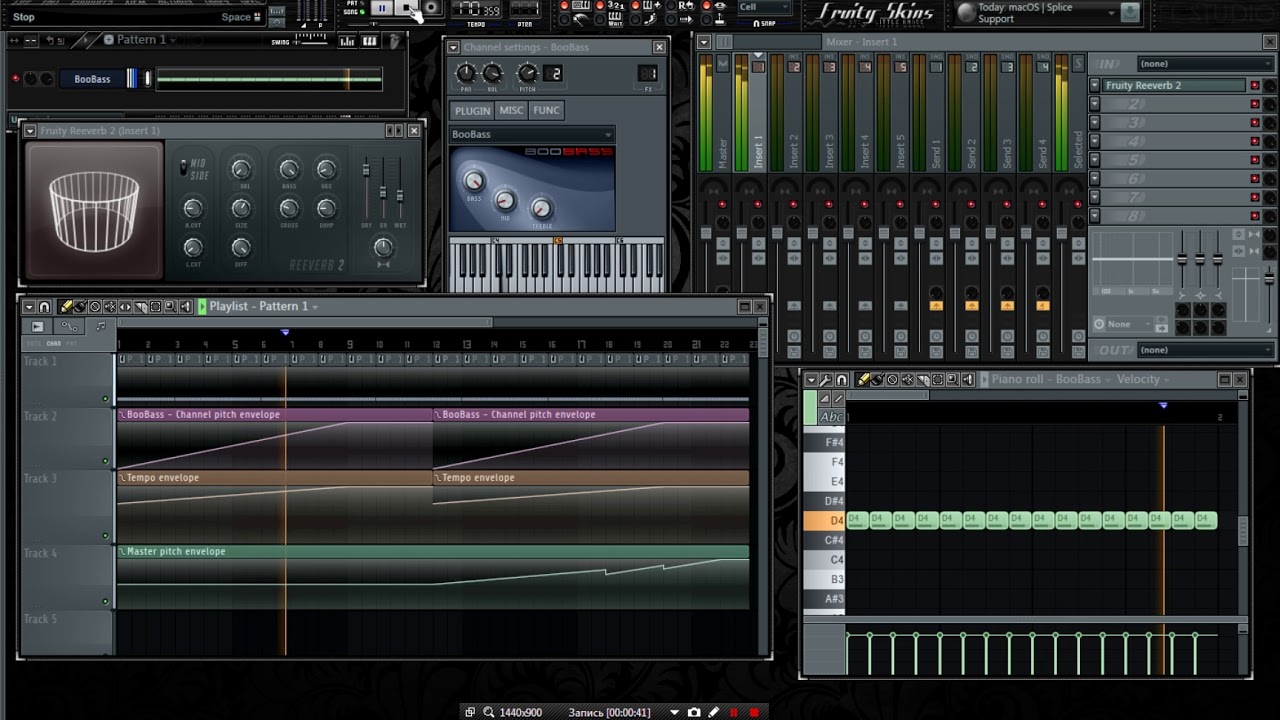Select the Piano roll paint brush tool

pyautogui.click(x=878, y=380)
